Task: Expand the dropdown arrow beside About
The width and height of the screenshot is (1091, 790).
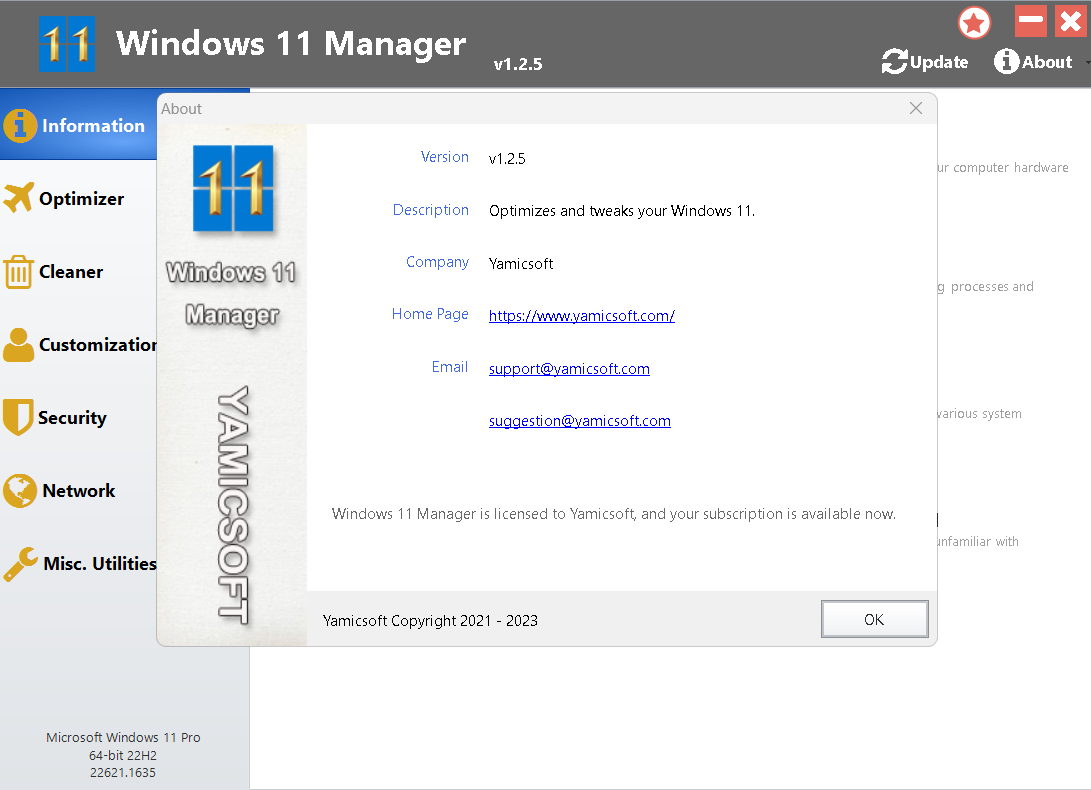Action: tap(1087, 63)
